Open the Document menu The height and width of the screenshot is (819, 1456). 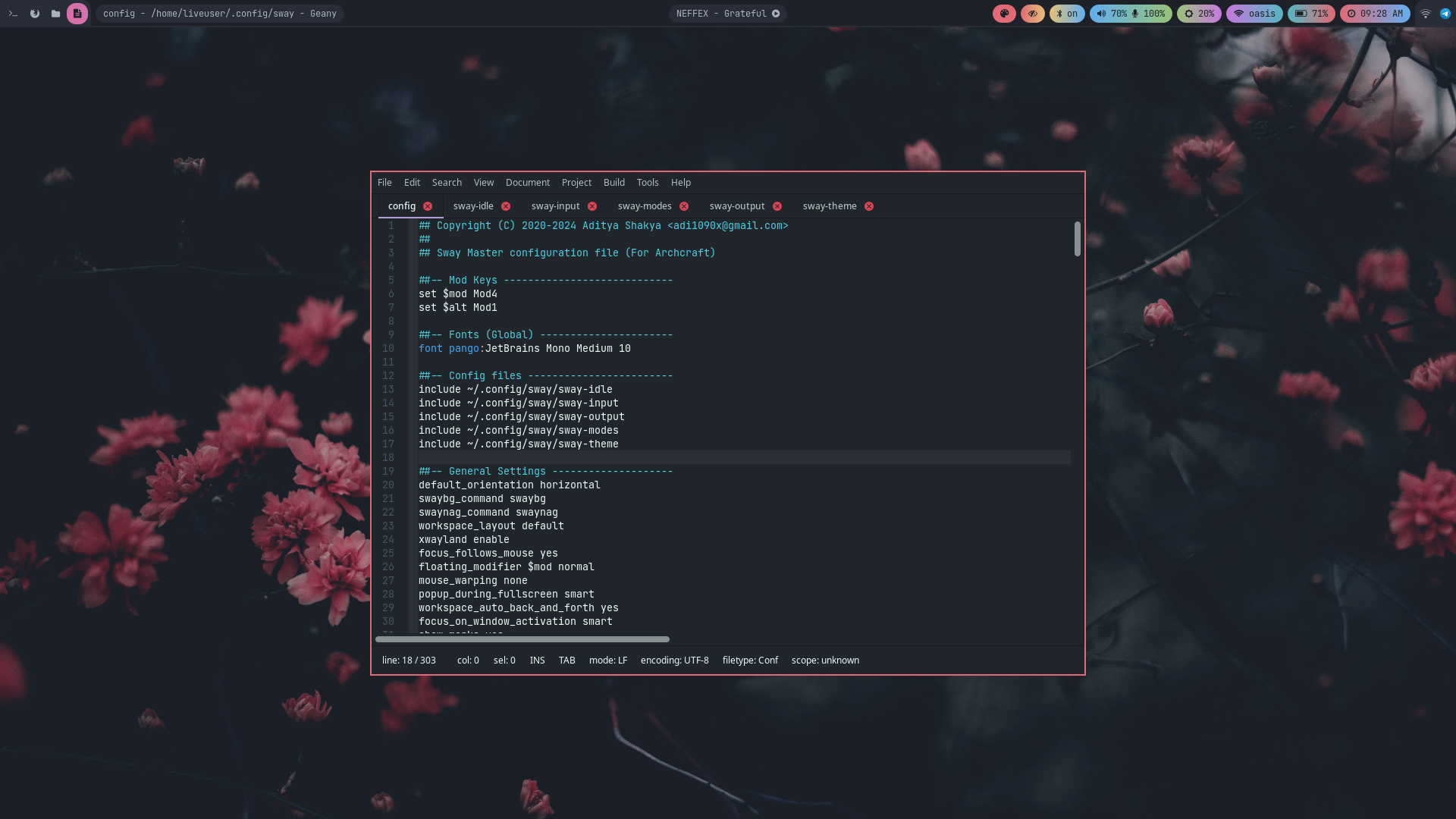(527, 183)
